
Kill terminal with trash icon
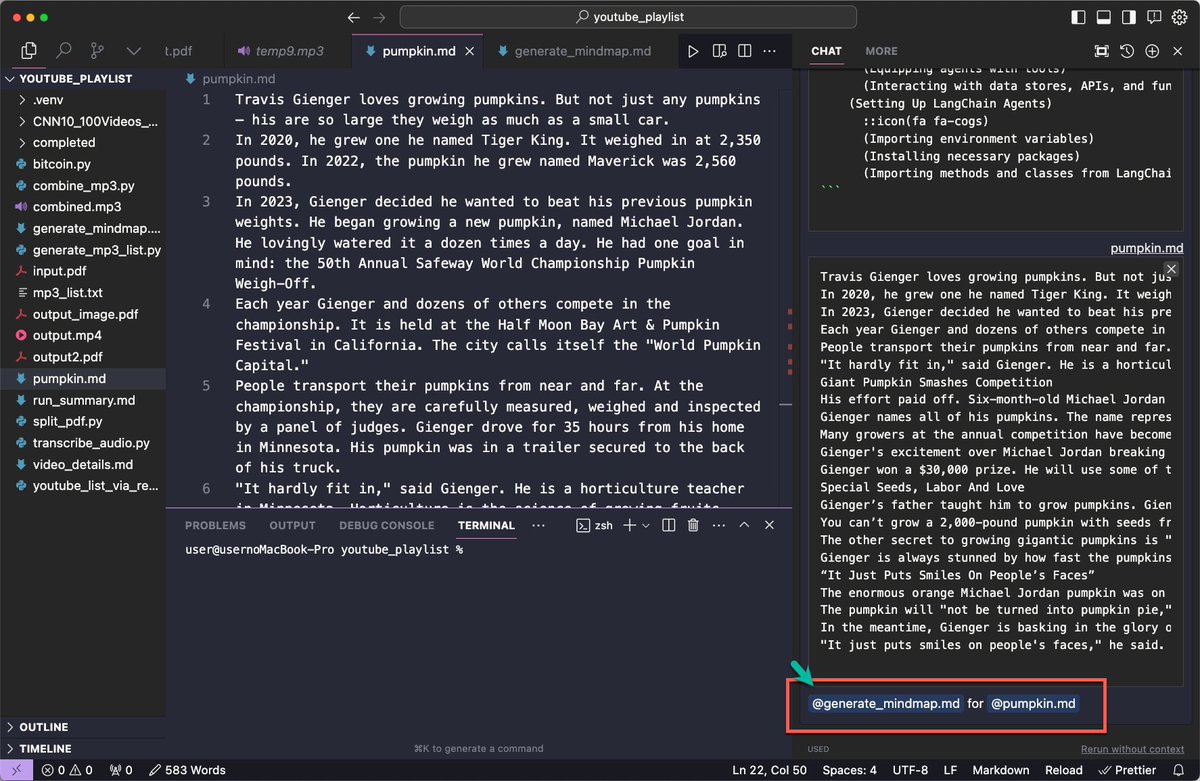click(693, 525)
